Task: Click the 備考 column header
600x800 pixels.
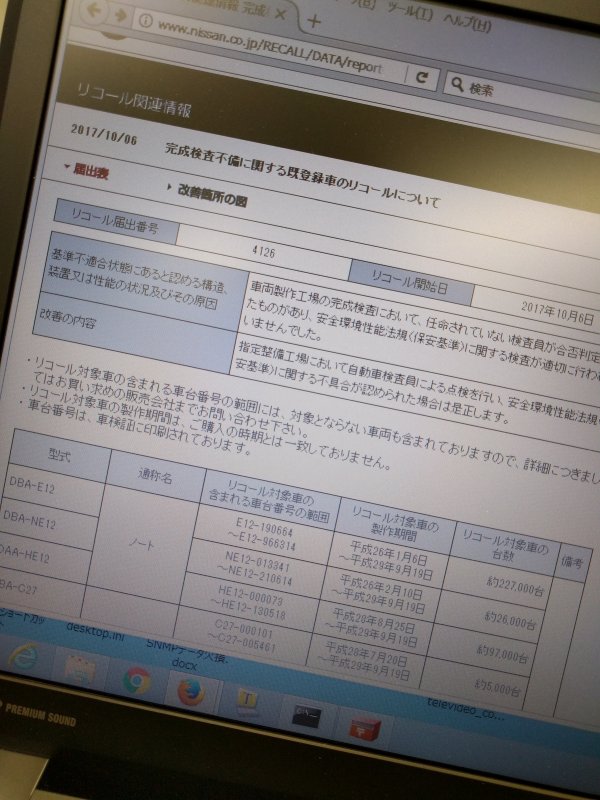Action: point(574,562)
